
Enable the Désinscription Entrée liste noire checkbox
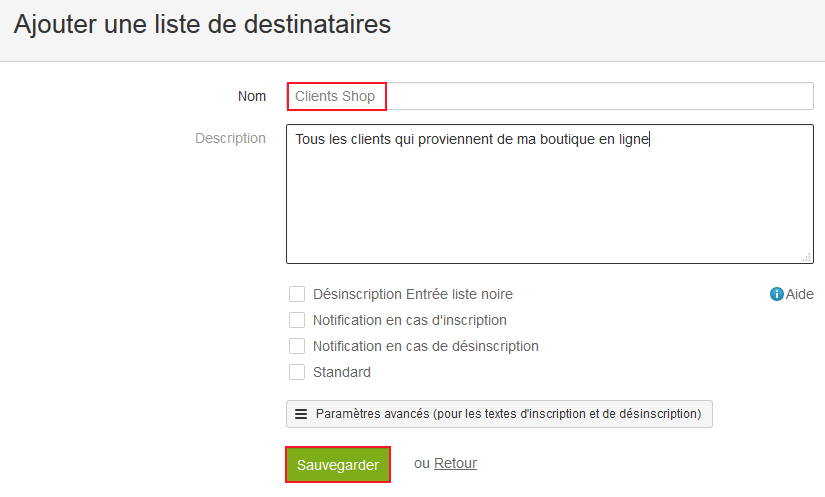click(x=297, y=294)
